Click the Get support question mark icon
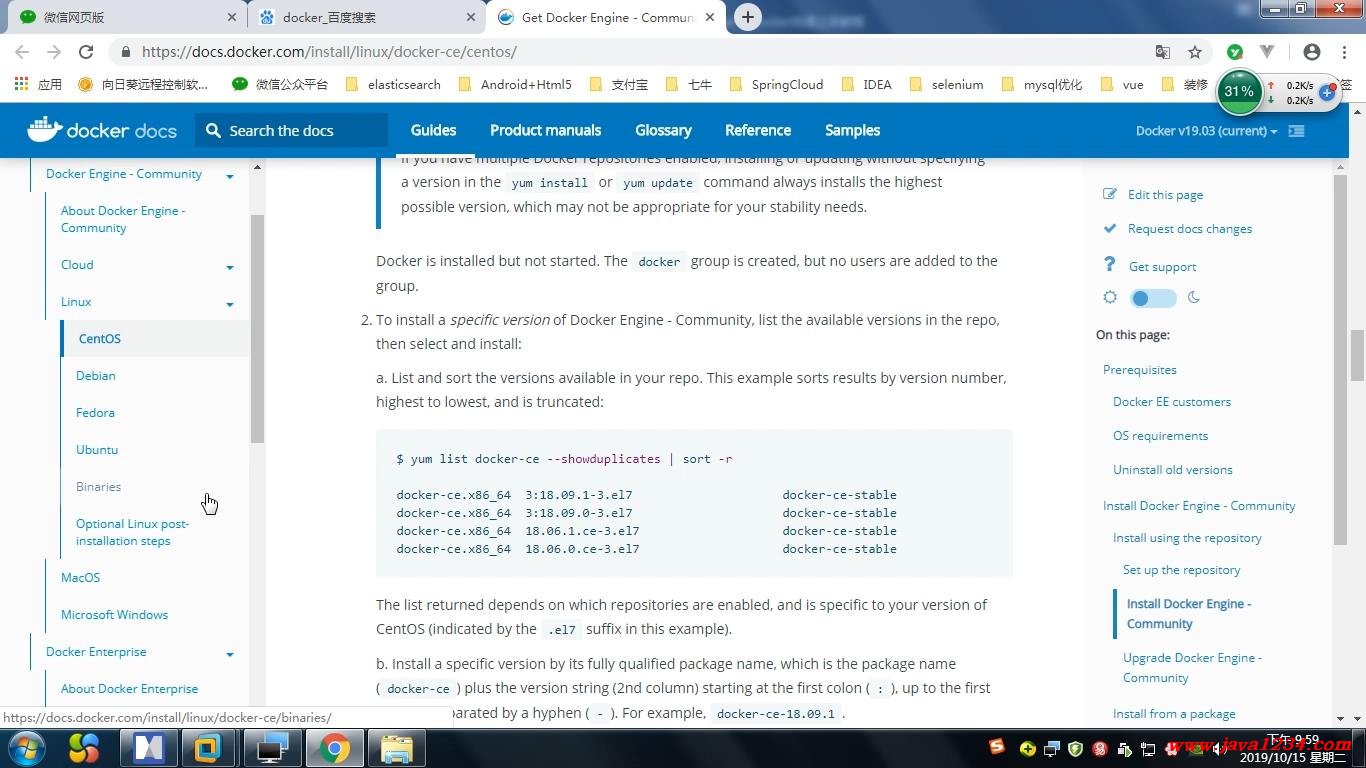Viewport: 1366px width, 768px height. pos(1109,265)
